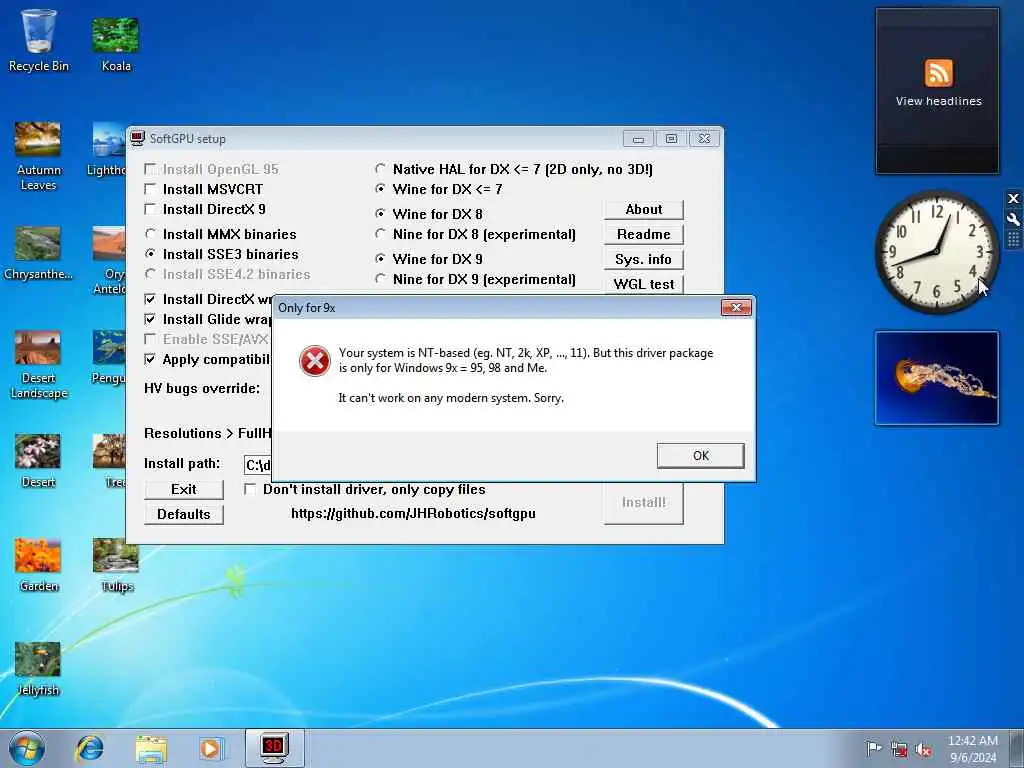The width and height of the screenshot is (1024, 768).
Task: Uncheck Install DirectX wrapper checkbox
Action: pos(150,299)
